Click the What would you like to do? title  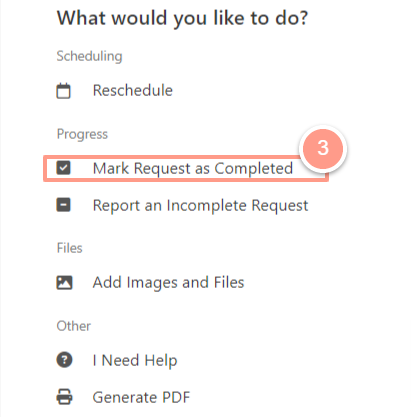(182, 18)
